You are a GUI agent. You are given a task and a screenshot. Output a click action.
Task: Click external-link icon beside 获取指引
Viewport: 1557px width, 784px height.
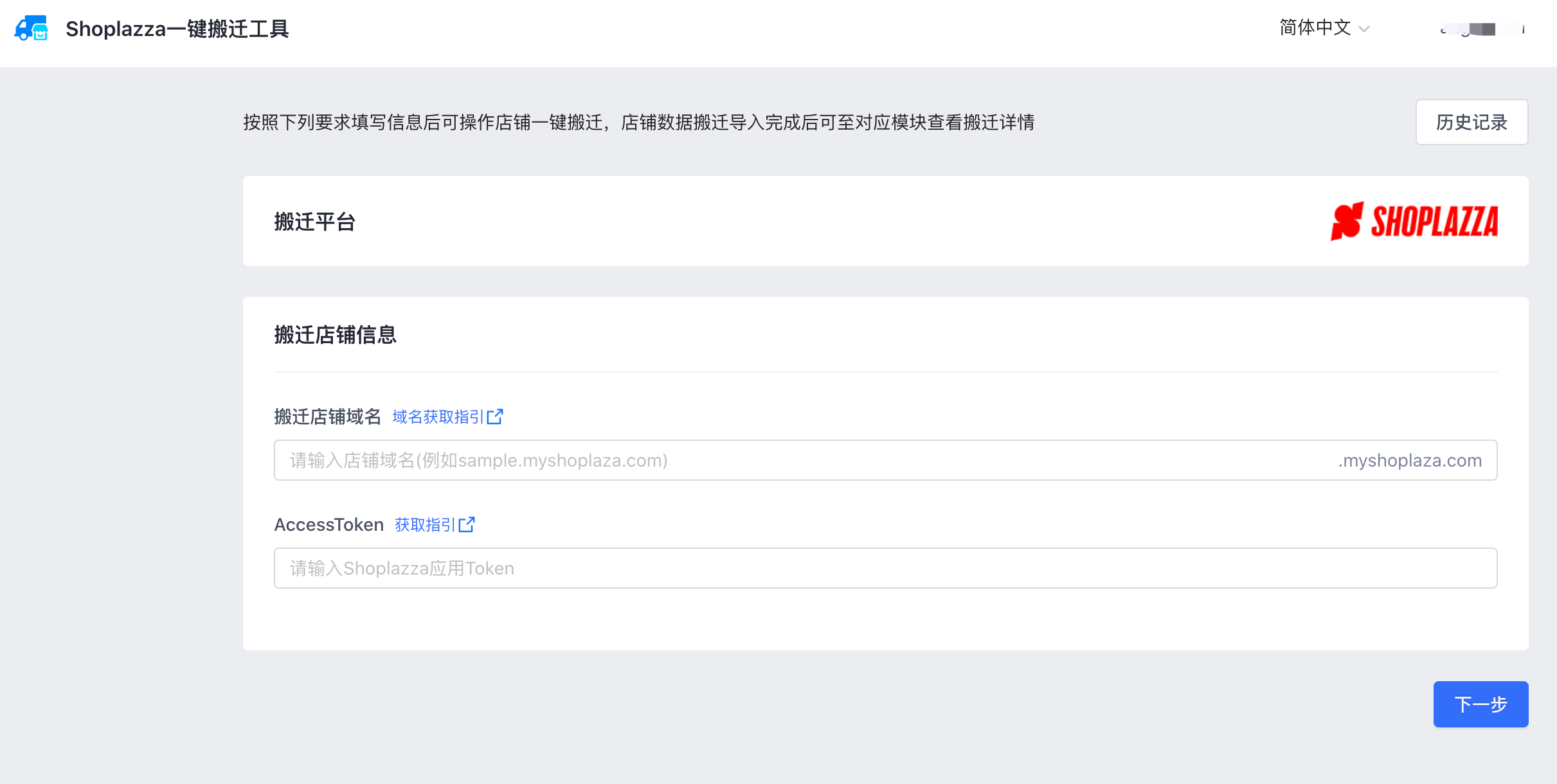(x=467, y=524)
